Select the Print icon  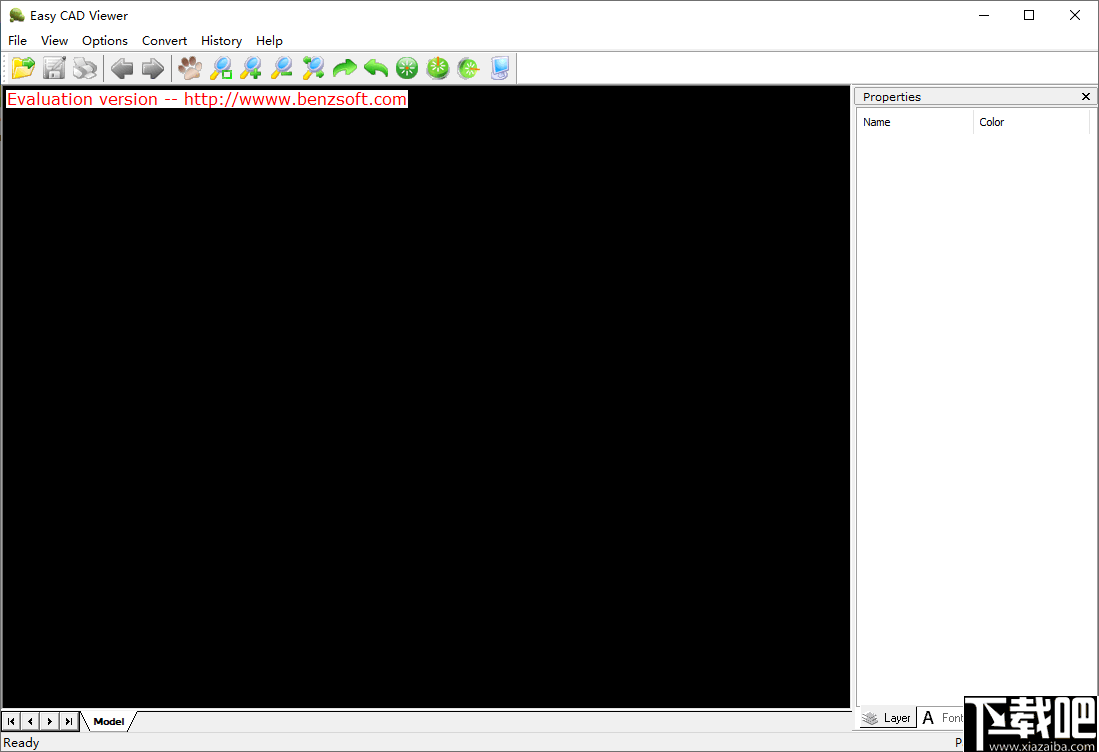[x=85, y=68]
